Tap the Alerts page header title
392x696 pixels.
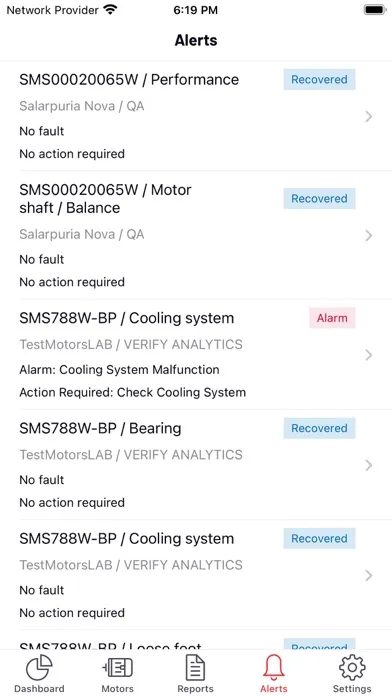point(196,40)
